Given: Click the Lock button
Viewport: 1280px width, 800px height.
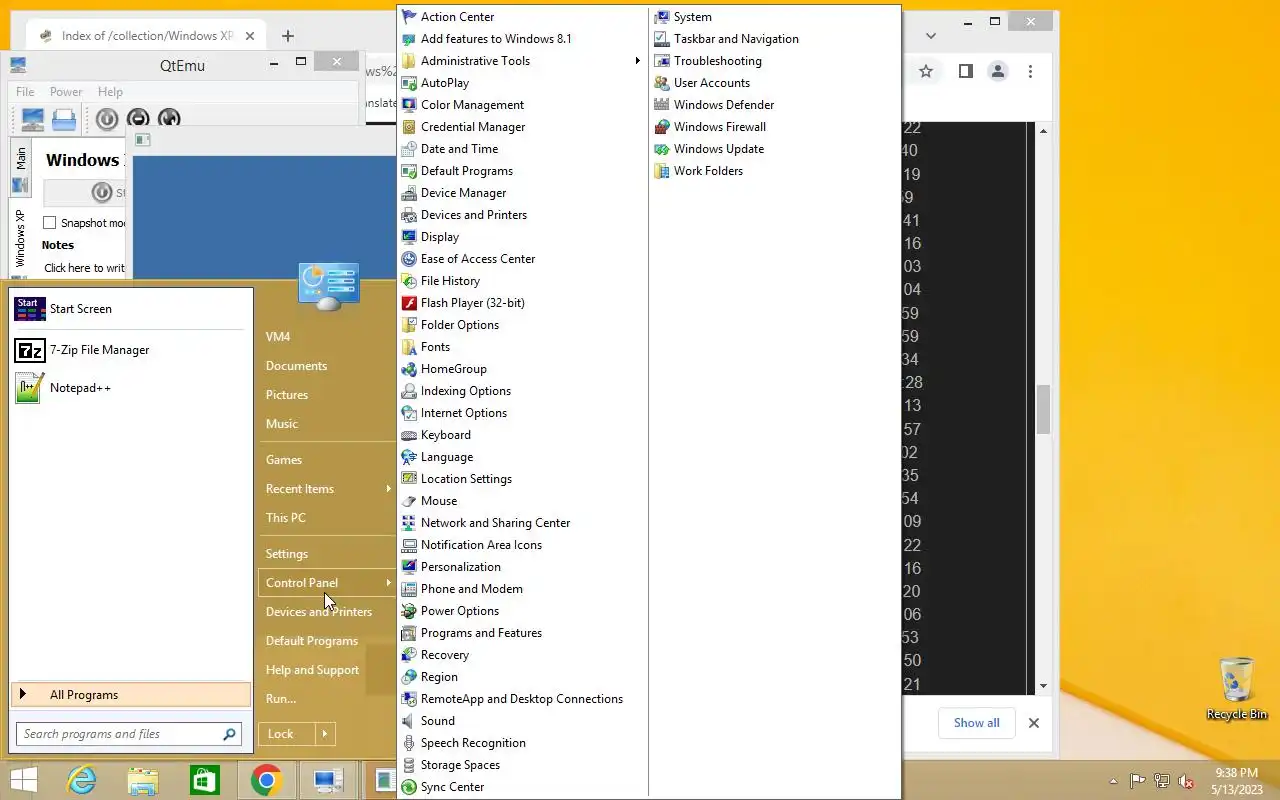Looking at the screenshot, I should (287, 734).
